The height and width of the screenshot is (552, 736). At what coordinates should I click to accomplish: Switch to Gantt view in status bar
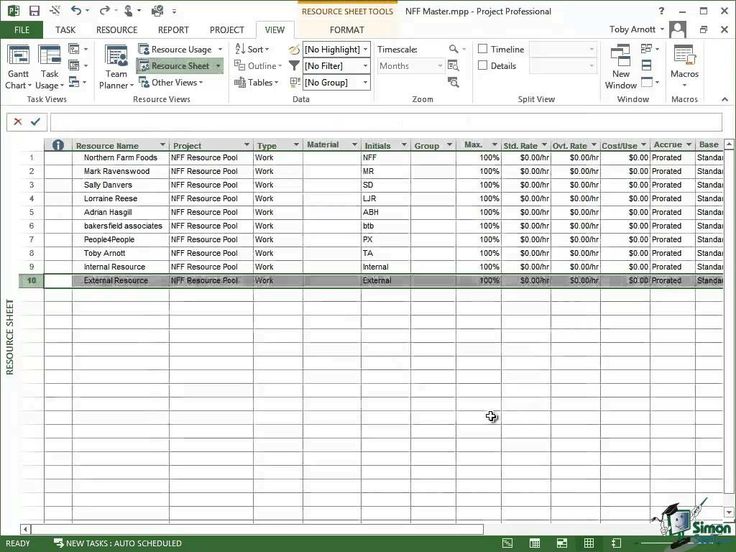(x=507, y=543)
